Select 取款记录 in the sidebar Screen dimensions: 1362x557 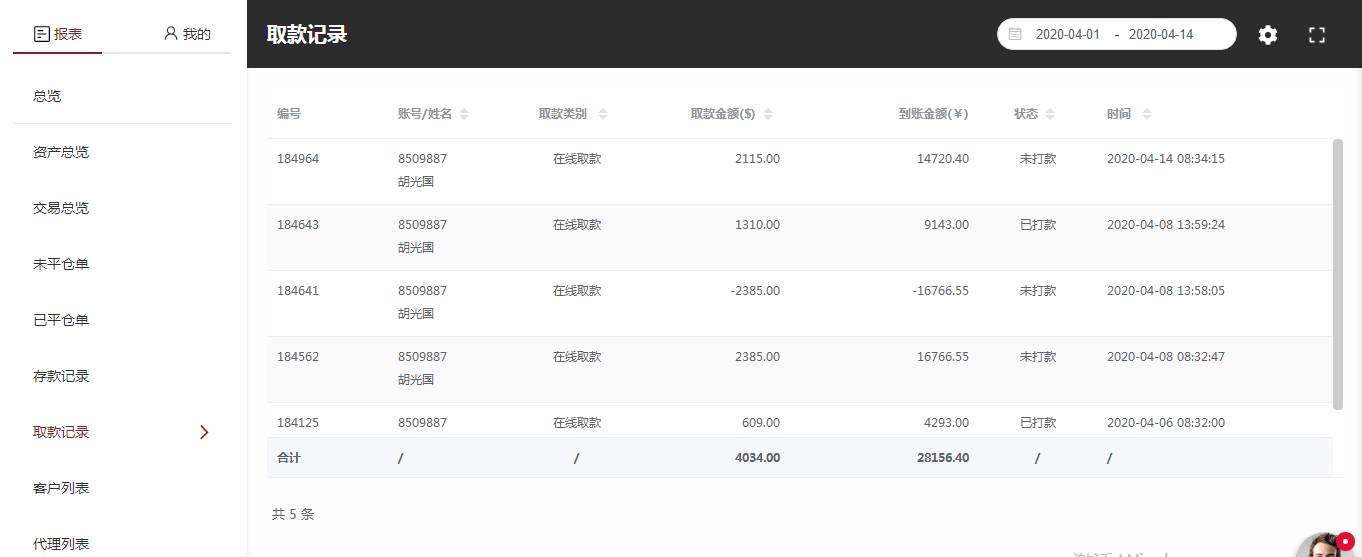(x=61, y=432)
